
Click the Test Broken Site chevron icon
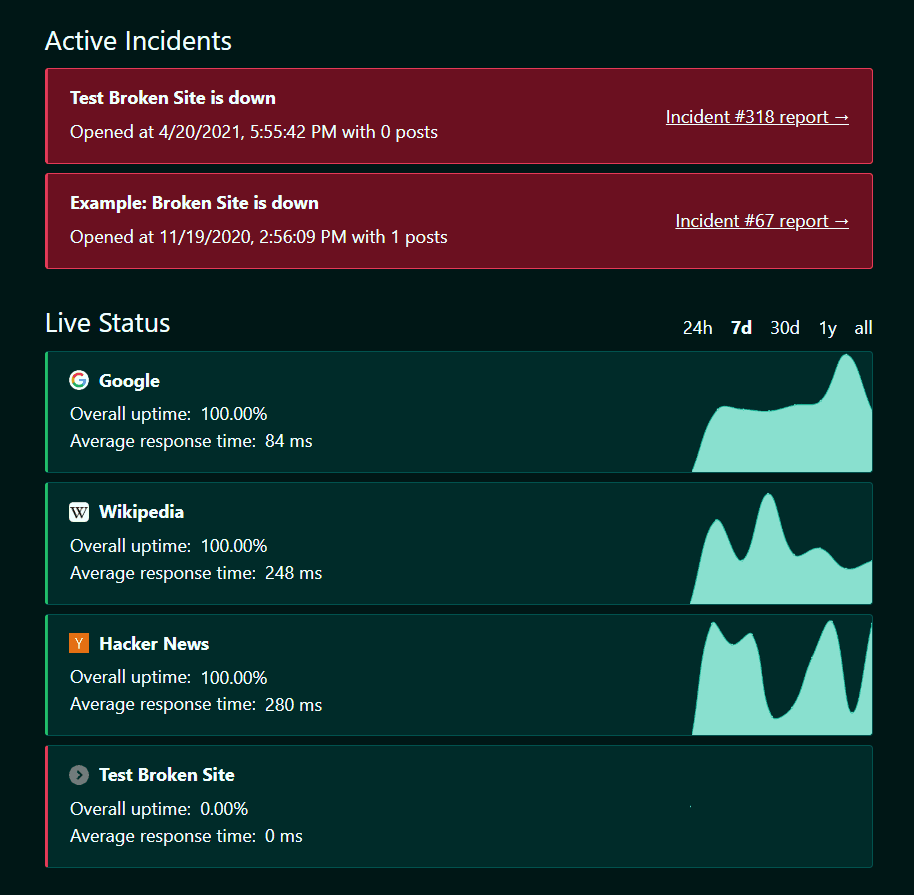pos(78,774)
